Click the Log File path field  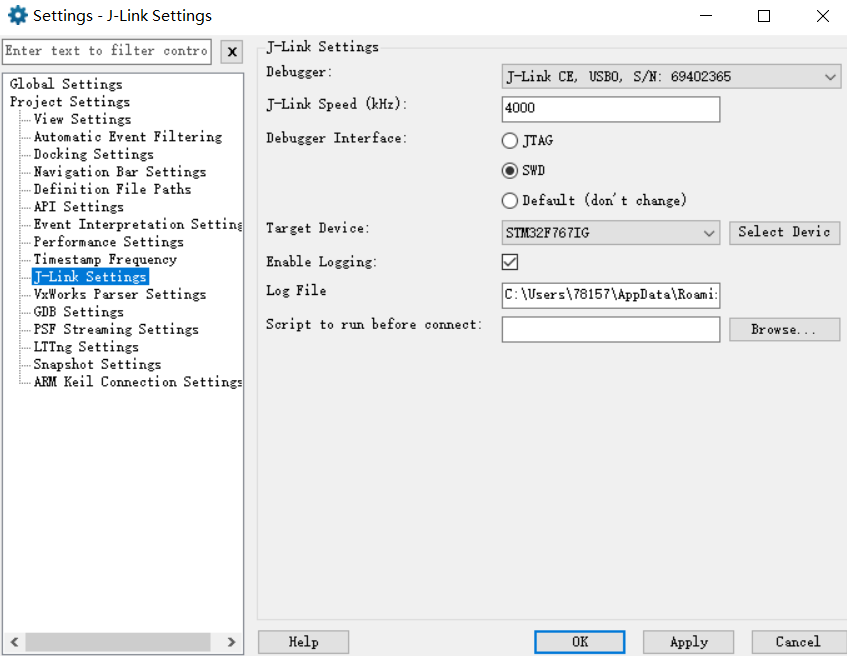[610, 295]
